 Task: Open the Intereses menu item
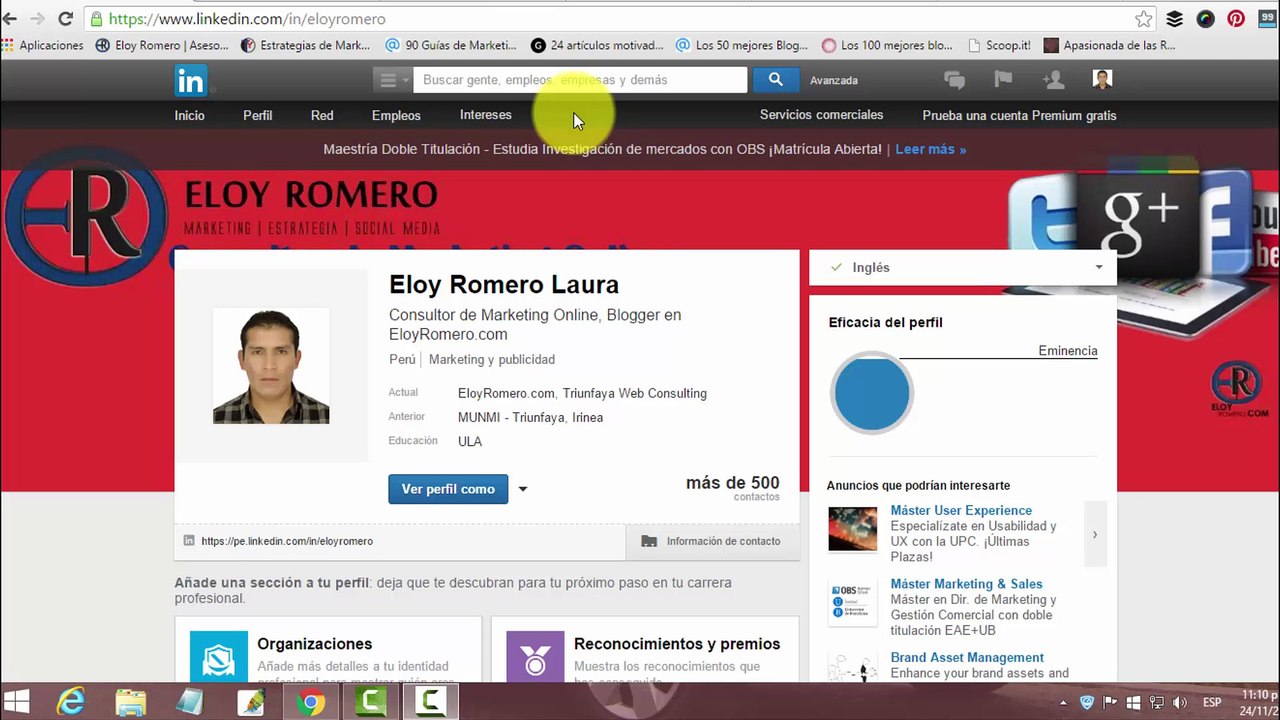pyautogui.click(x=486, y=115)
